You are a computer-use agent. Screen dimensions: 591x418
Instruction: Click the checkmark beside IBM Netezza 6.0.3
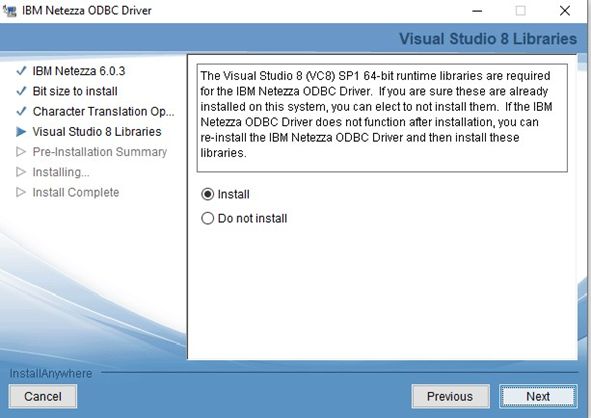point(21,71)
